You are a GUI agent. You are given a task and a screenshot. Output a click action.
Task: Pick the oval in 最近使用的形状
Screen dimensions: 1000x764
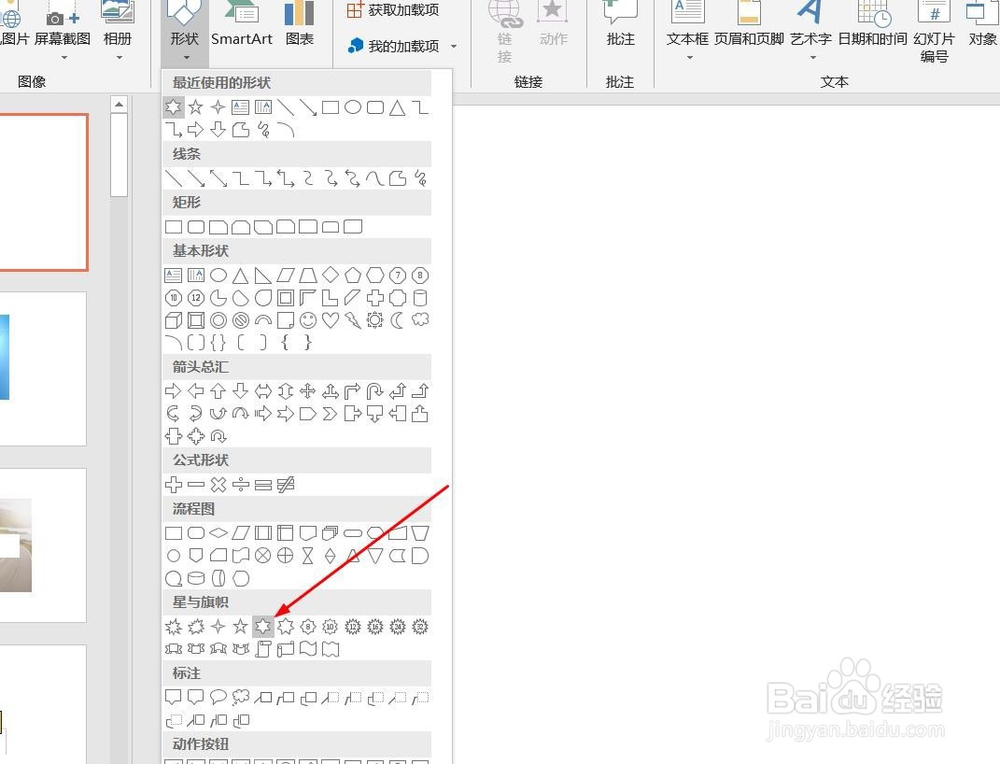353,107
